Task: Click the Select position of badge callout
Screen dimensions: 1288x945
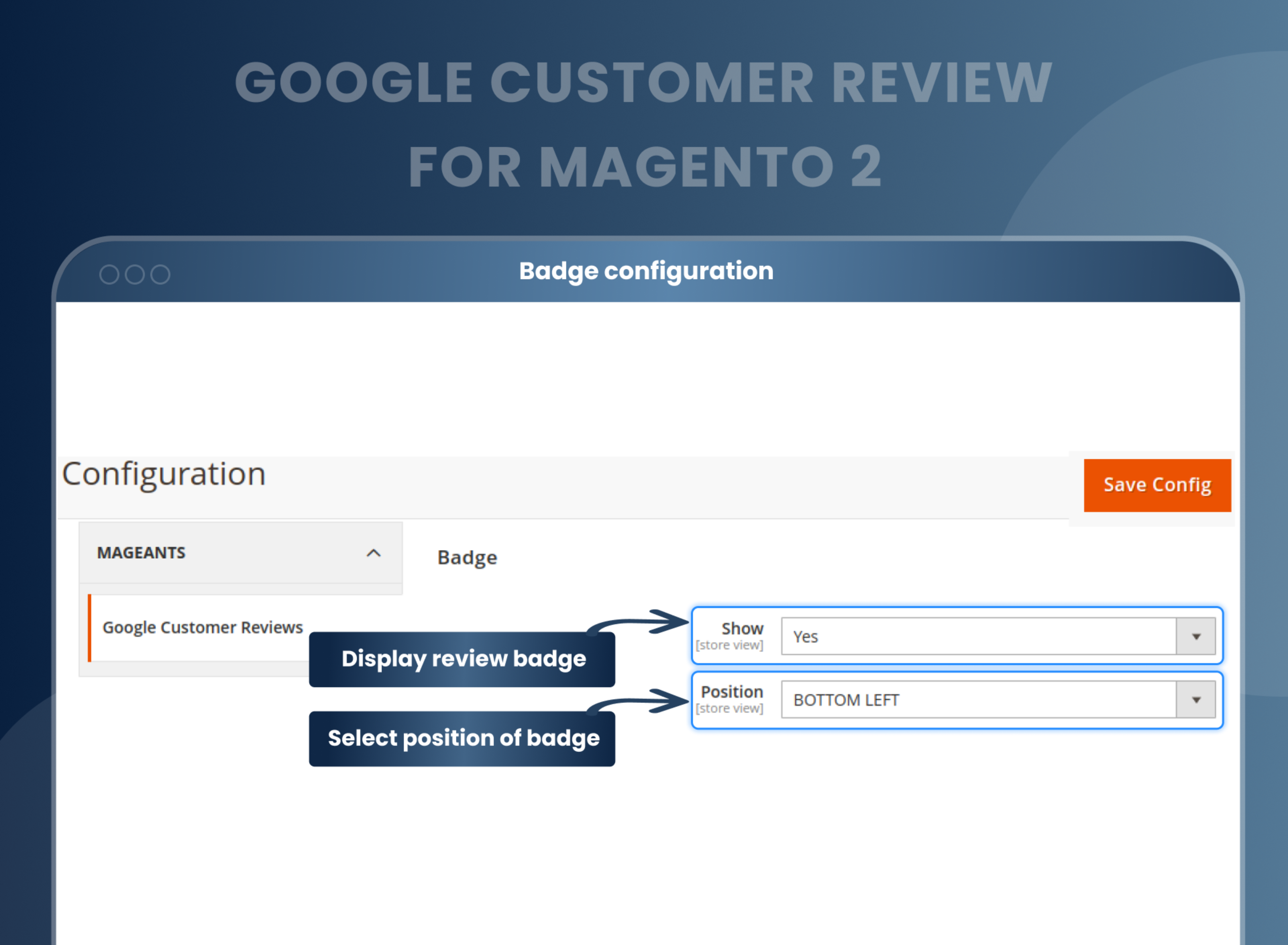Action: [x=462, y=739]
